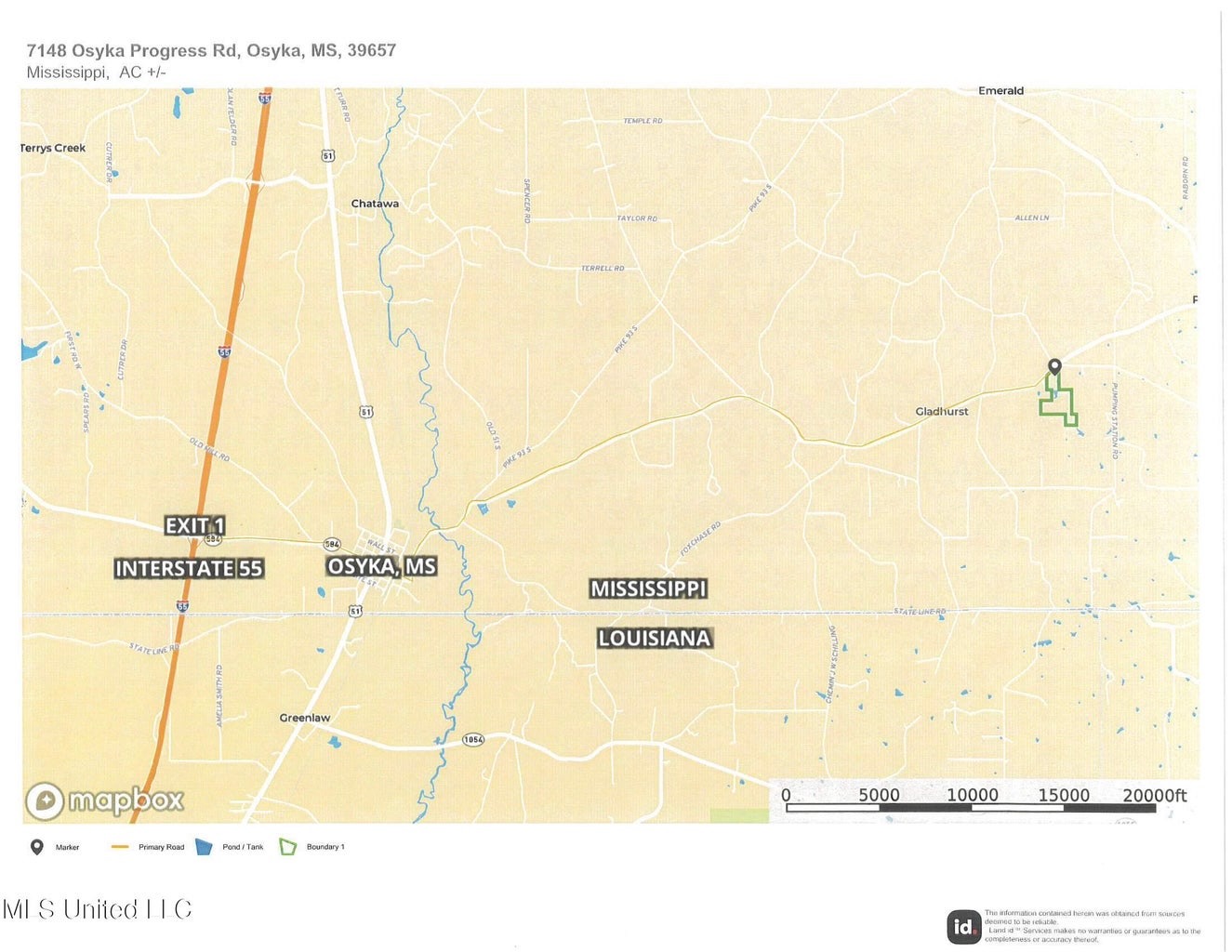This screenshot has height=952, width=1232.
Task: Click the 'TAYLOR RD' road label
Action: pos(637,218)
